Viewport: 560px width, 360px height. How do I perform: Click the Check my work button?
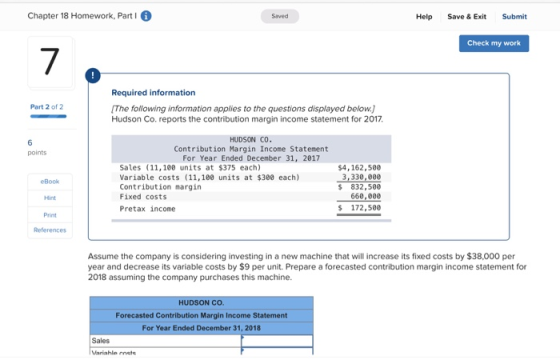[x=494, y=43]
